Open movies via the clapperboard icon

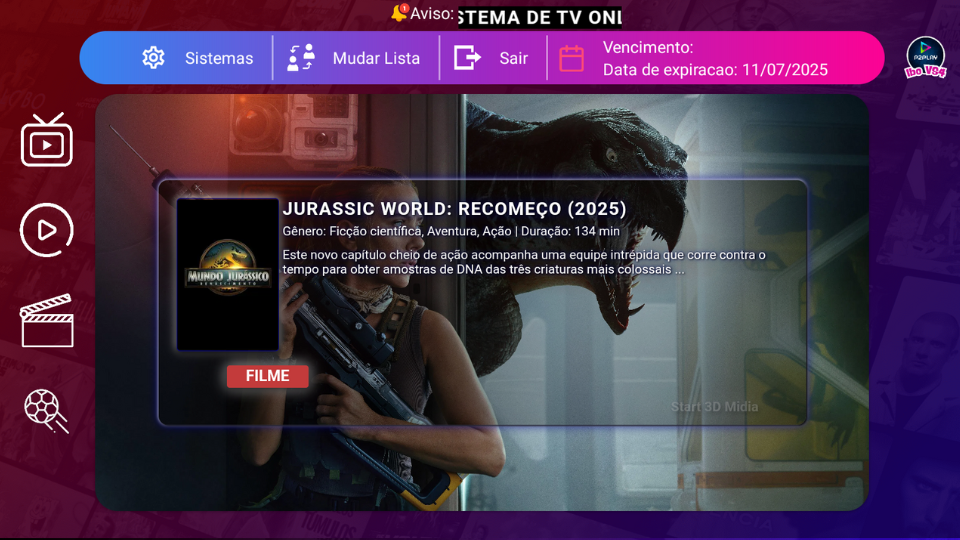click(x=47, y=320)
